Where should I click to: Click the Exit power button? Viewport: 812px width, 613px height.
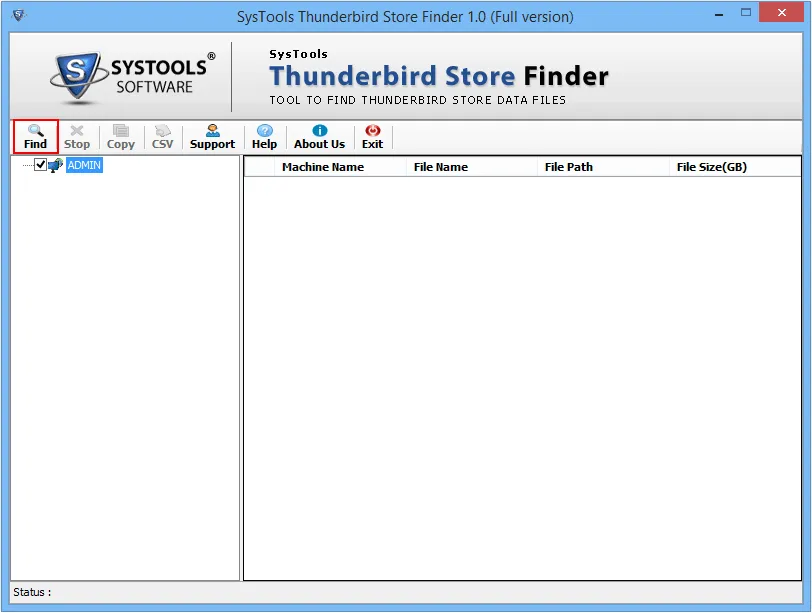tap(372, 137)
